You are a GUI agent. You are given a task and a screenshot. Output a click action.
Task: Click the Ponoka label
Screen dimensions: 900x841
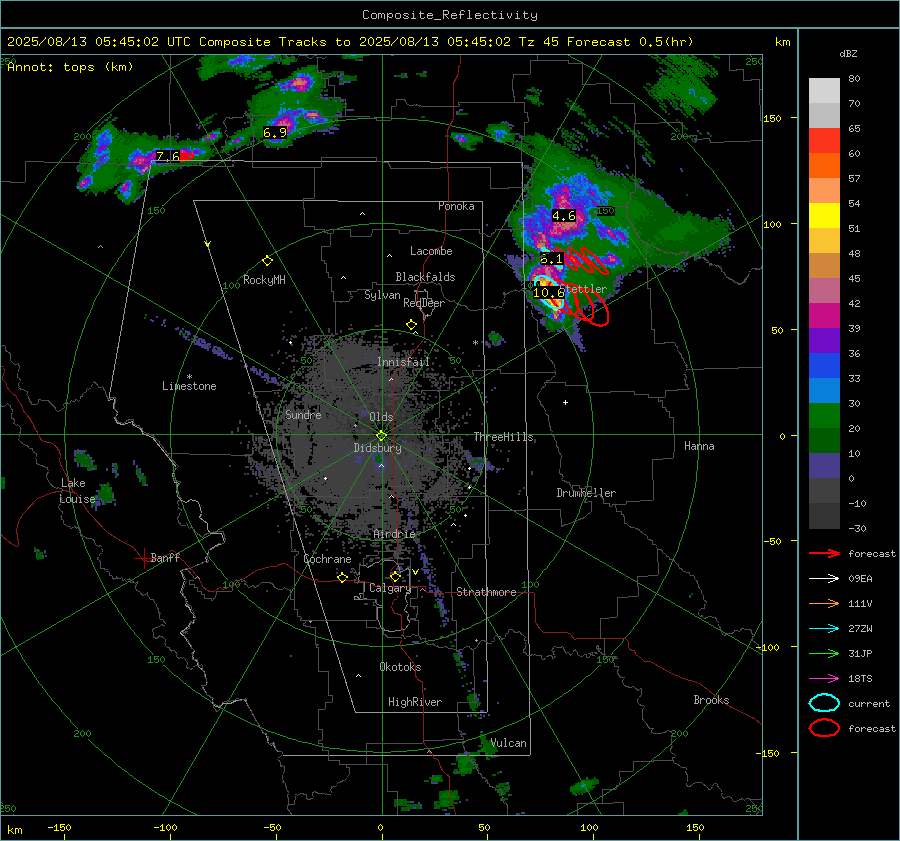pos(456,206)
